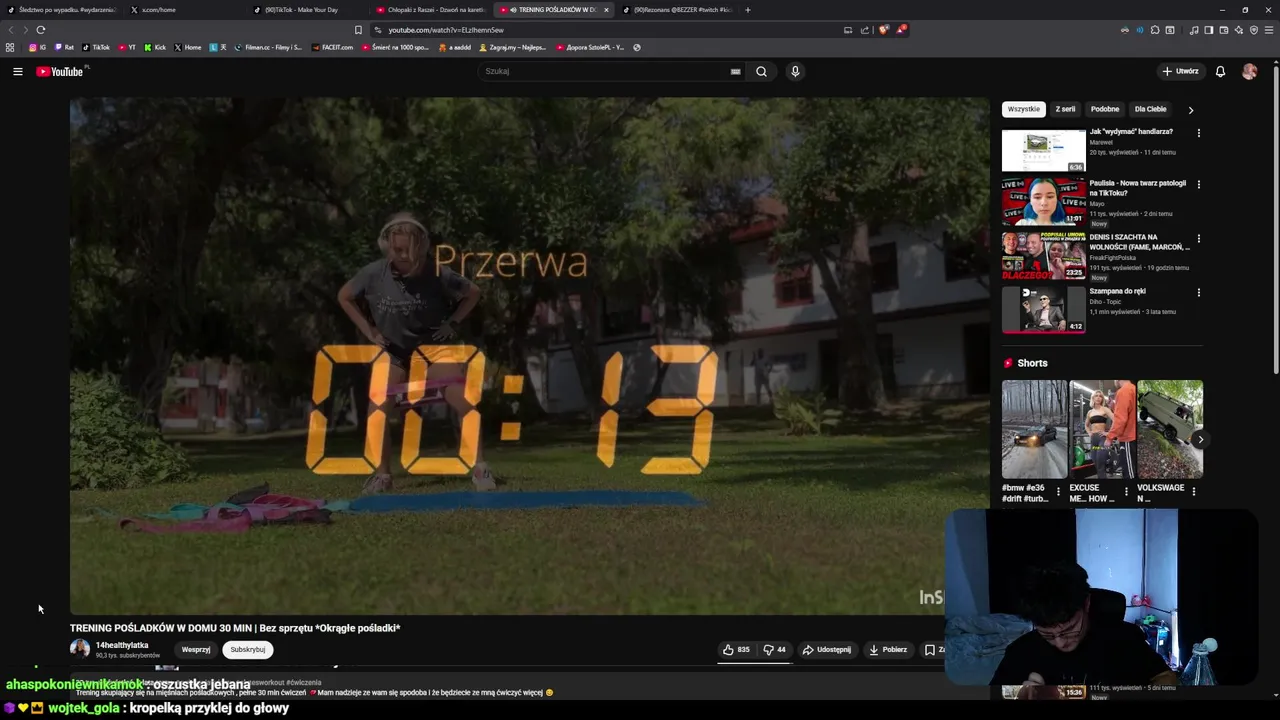Open the browser main menu
The height and width of the screenshot is (720, 1280).
pyautogui.click(x=1269, y=30)
